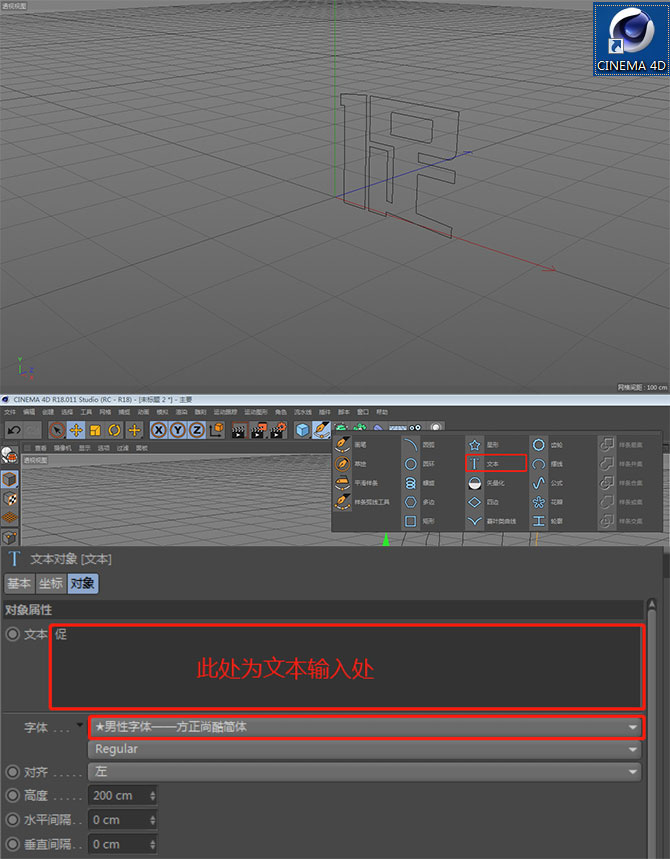Image resolution: width=670 pixels, height=859 pixels.
Task: Click the Move tool in toolbar
Action: pos(76,430)
